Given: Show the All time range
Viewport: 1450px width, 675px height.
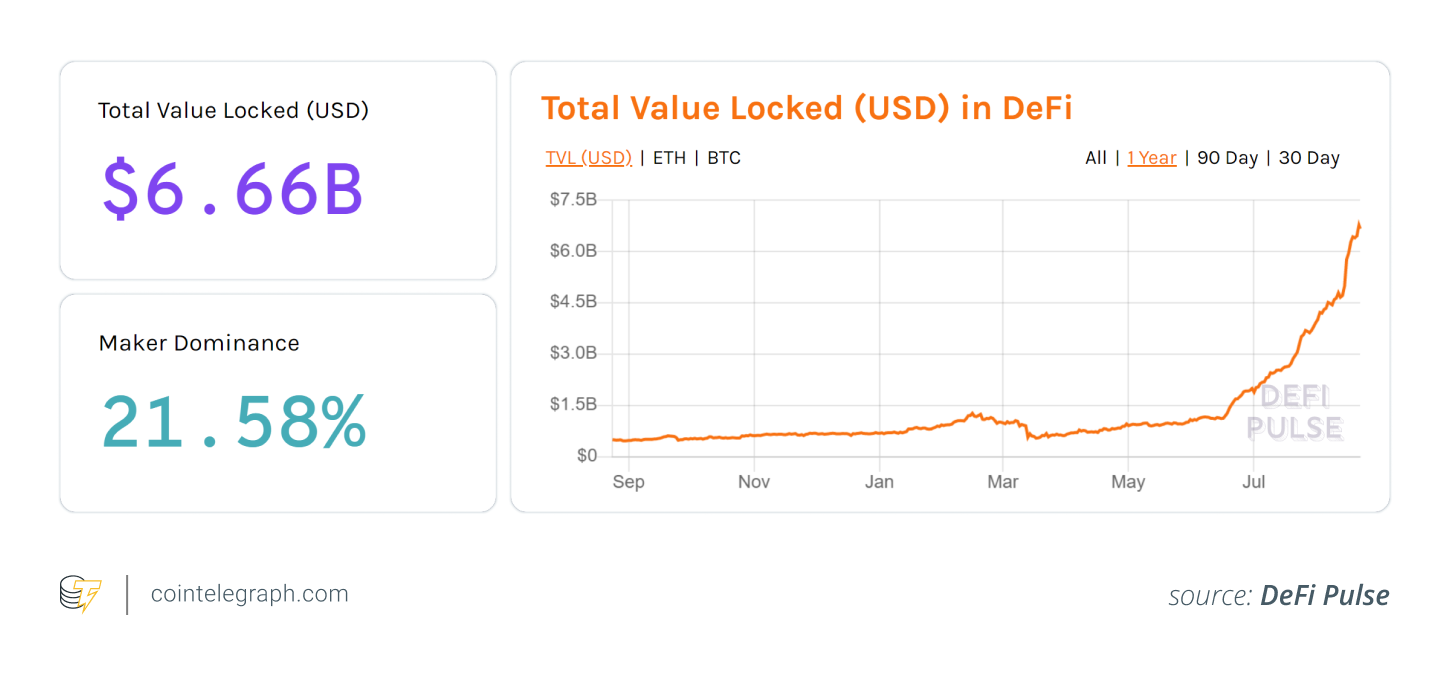Looking at the screenshot, I should tap(1095, 158).
